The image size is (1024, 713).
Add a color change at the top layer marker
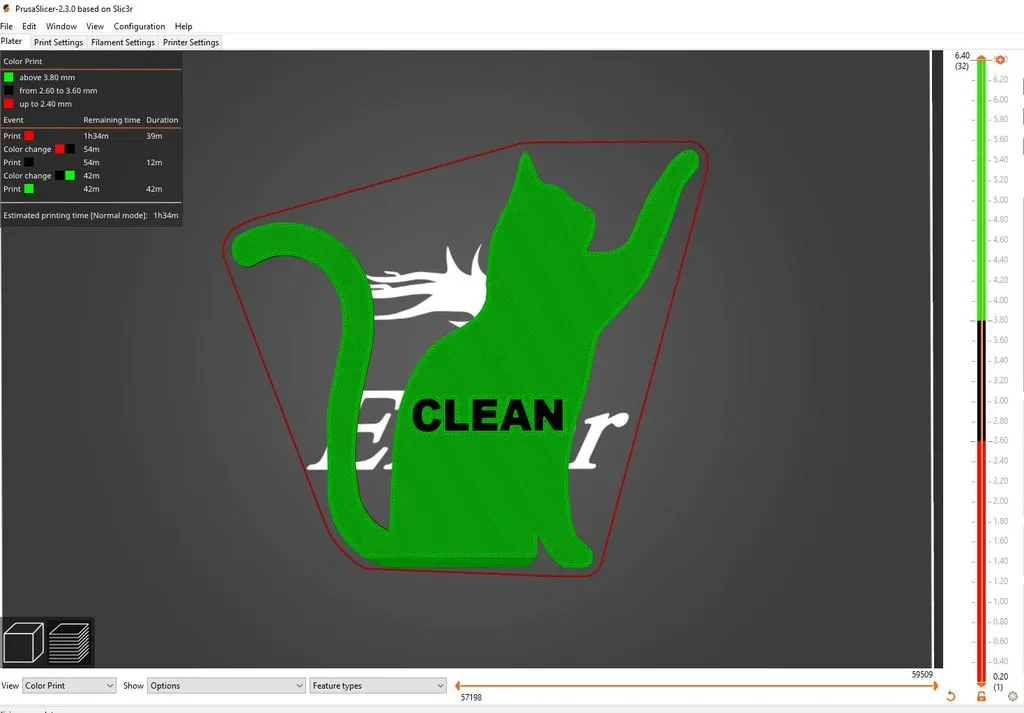click(x=1000, y=59)
